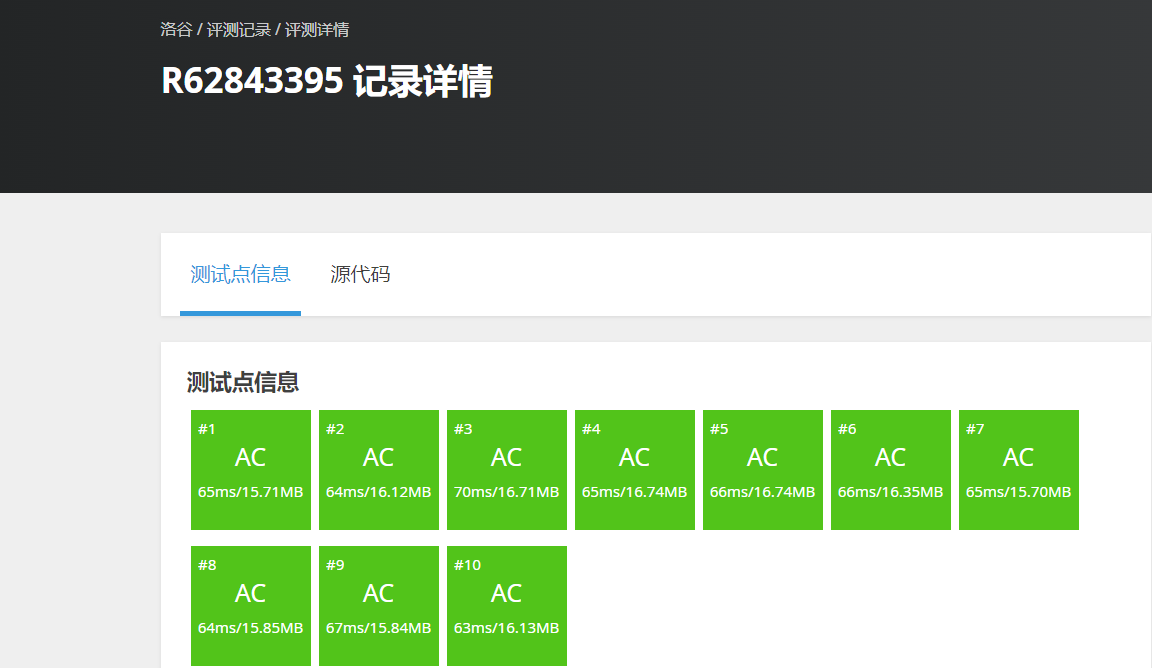This screenshot has height=668, width=1152.
Task: Open test case #8 with 64ms/15.85MB
Action: point(251,606)
